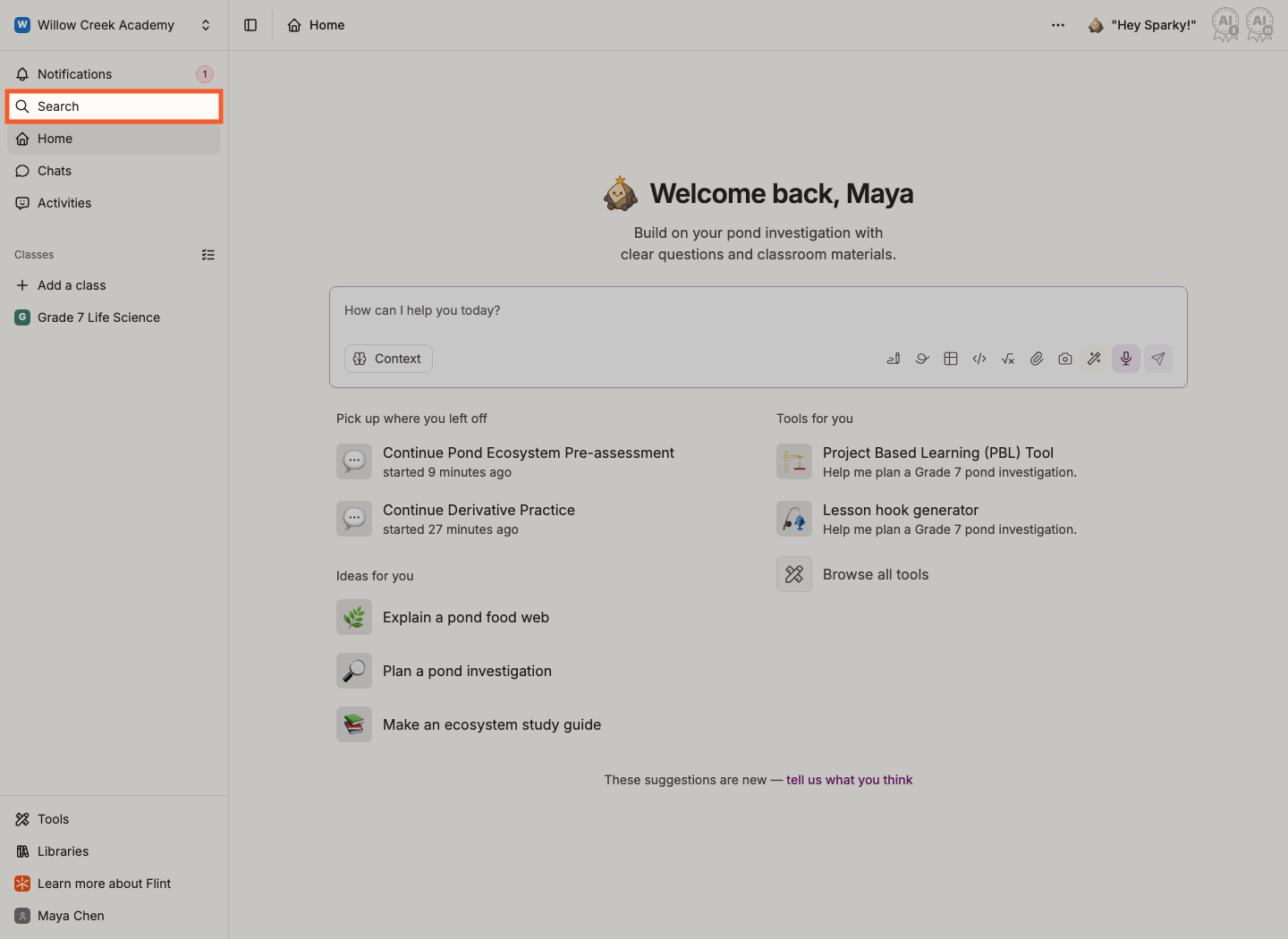Click the "Hey Sparky!" button
This screenshot has width=1288, height=939.
coord(1141,25)
